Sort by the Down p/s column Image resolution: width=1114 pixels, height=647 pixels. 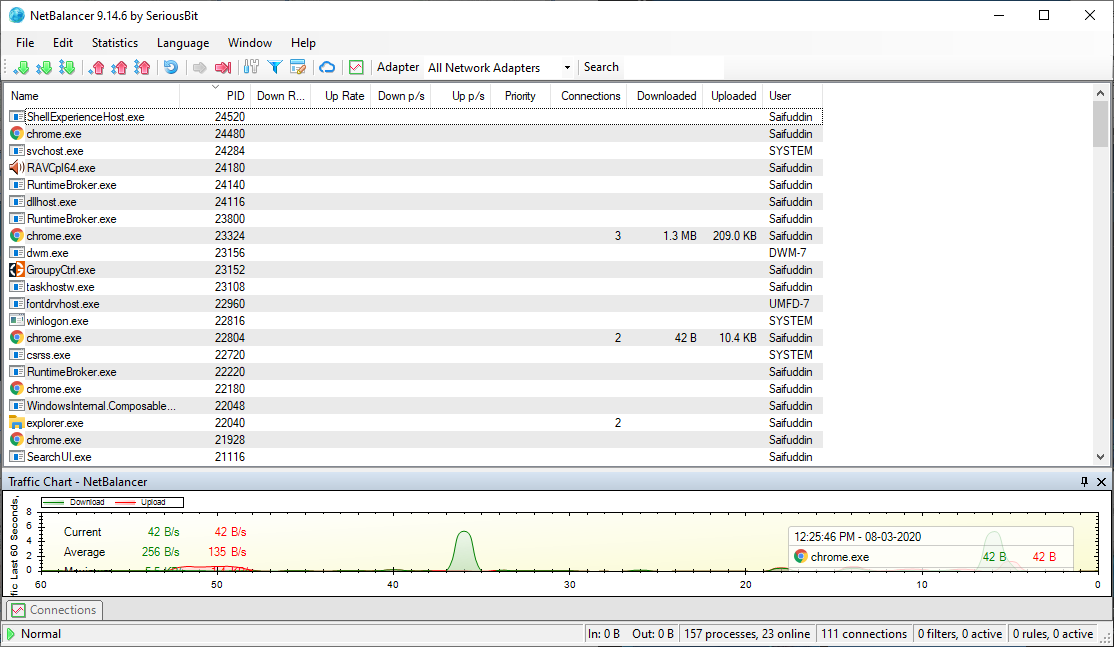point(401,96)
